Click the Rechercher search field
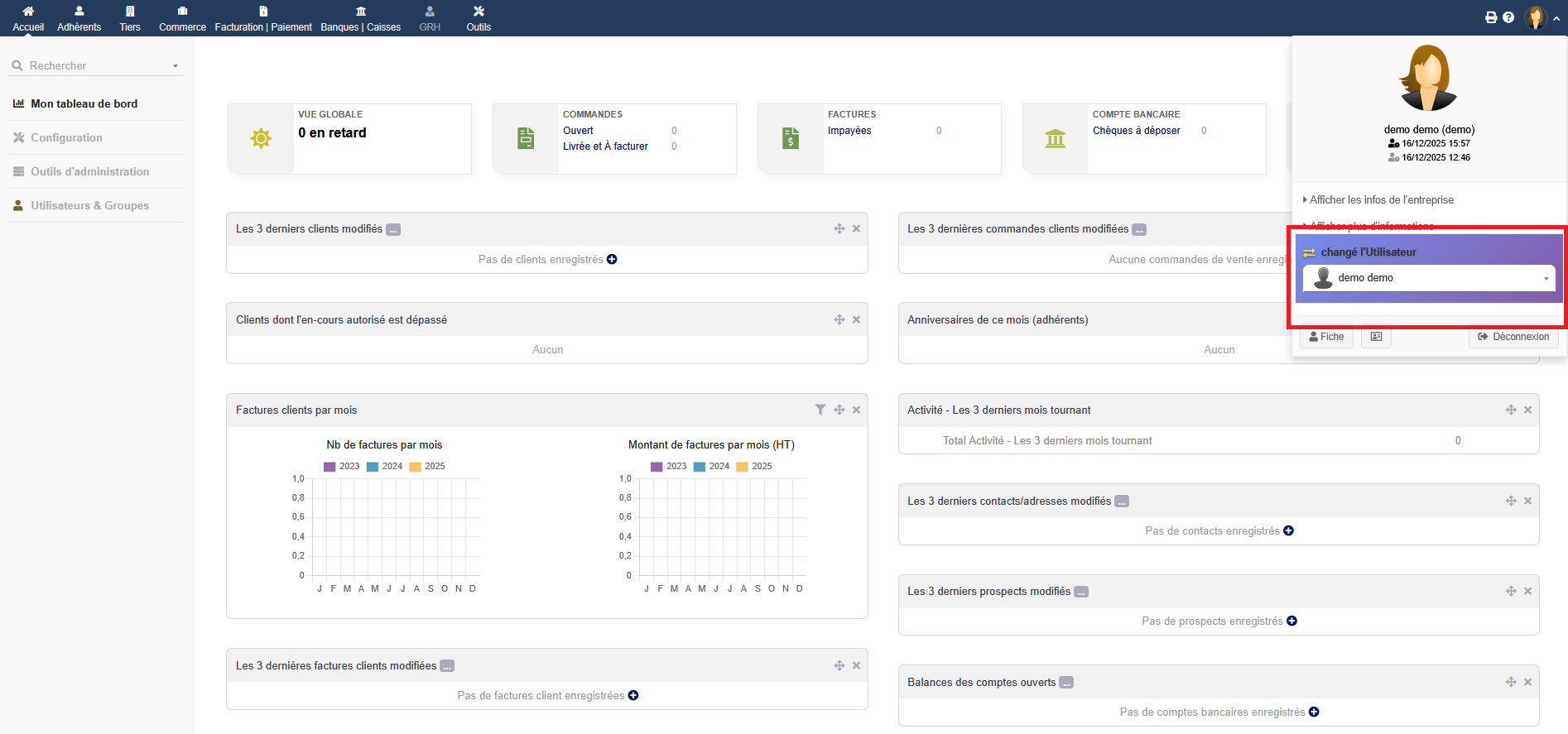Viewport: 1568px width, 734px height. [95, 65]
